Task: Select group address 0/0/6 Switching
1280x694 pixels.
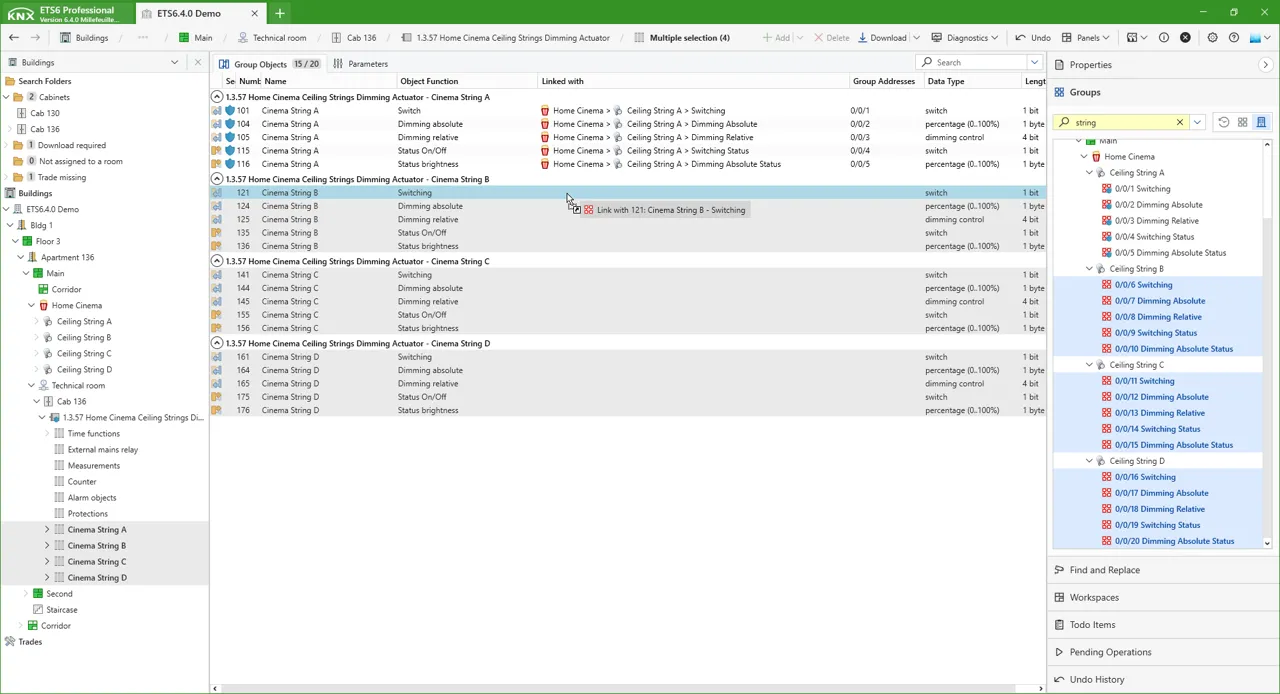Action: tap(1143, 285)
